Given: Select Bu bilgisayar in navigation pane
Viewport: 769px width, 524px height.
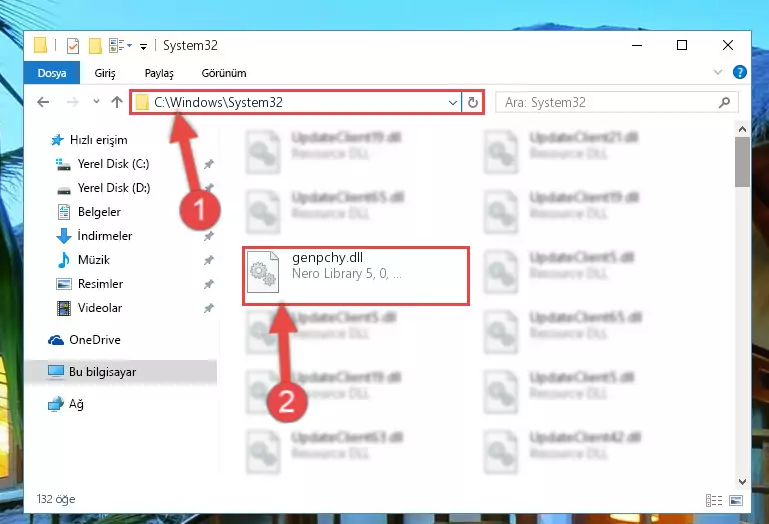Looking at the screenshot, I should tap(120, 372).
